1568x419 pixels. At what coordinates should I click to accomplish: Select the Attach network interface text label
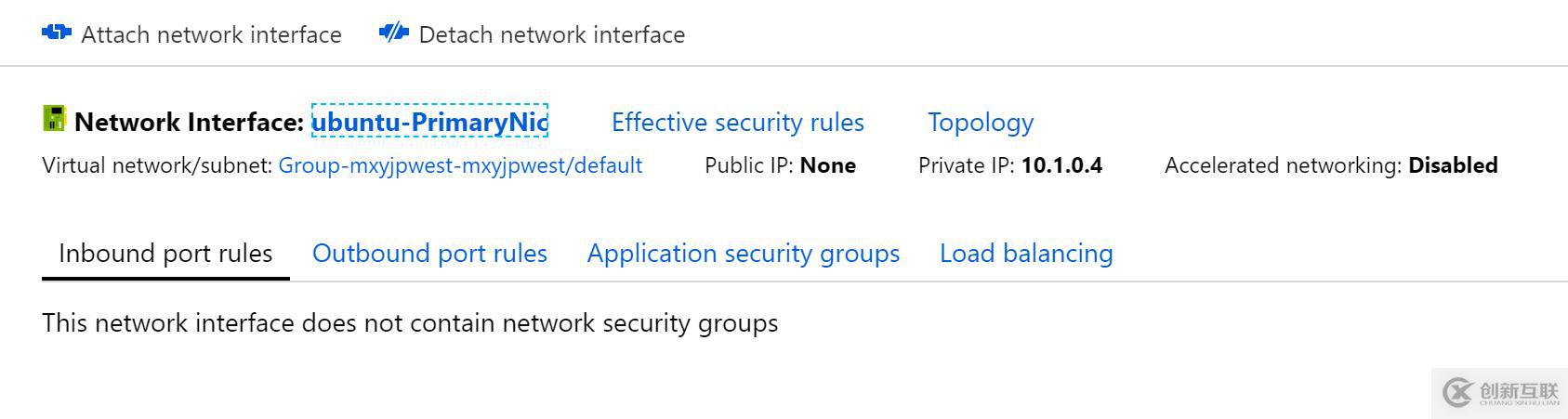pos(211,35)
